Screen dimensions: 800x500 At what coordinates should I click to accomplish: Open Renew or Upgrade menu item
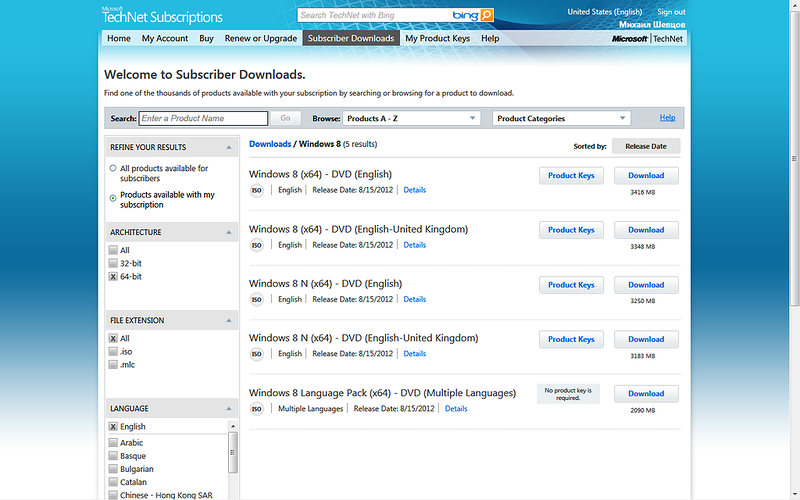(x=261, y=38)
